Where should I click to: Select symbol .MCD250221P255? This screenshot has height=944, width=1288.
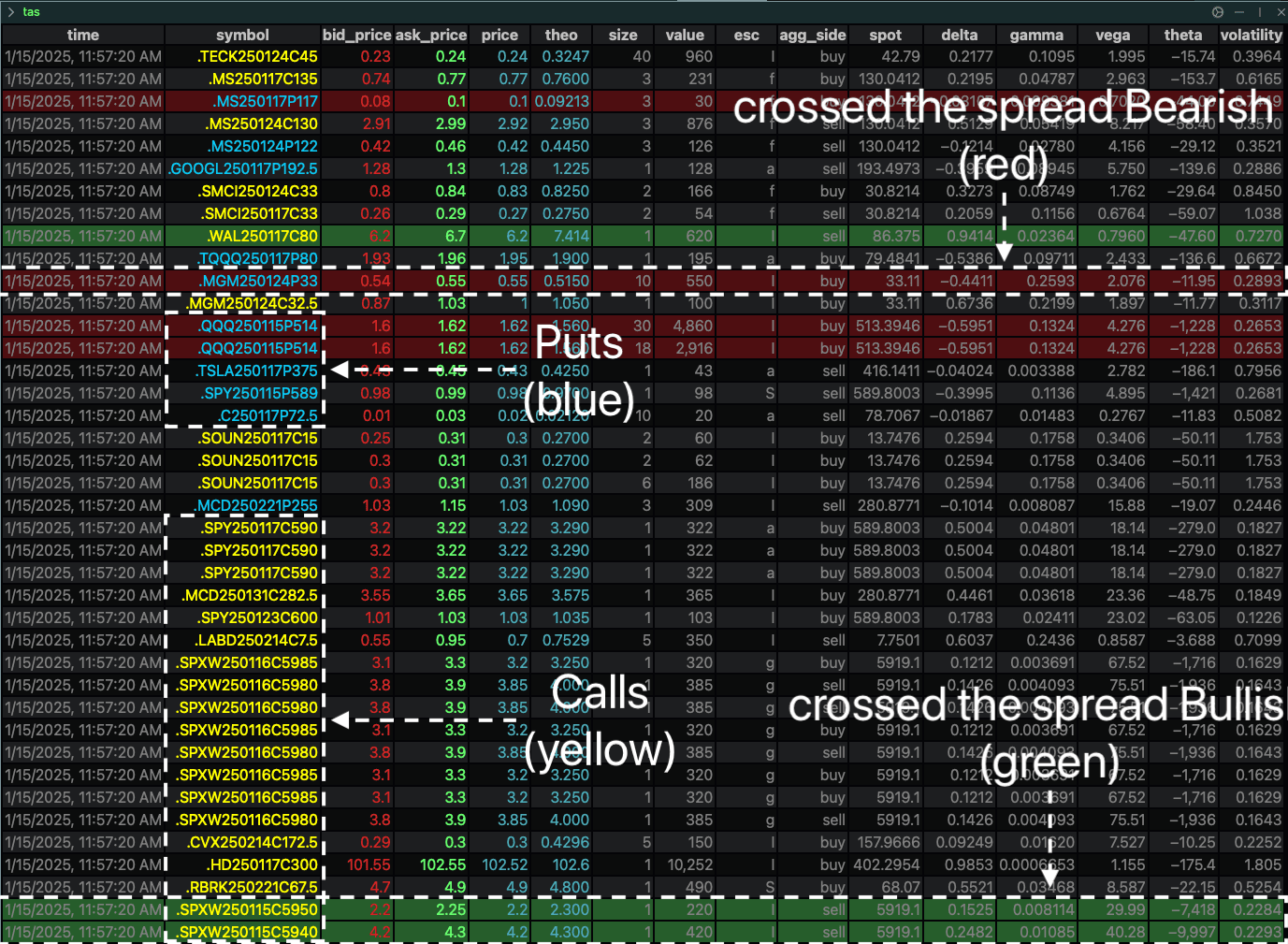256,505
